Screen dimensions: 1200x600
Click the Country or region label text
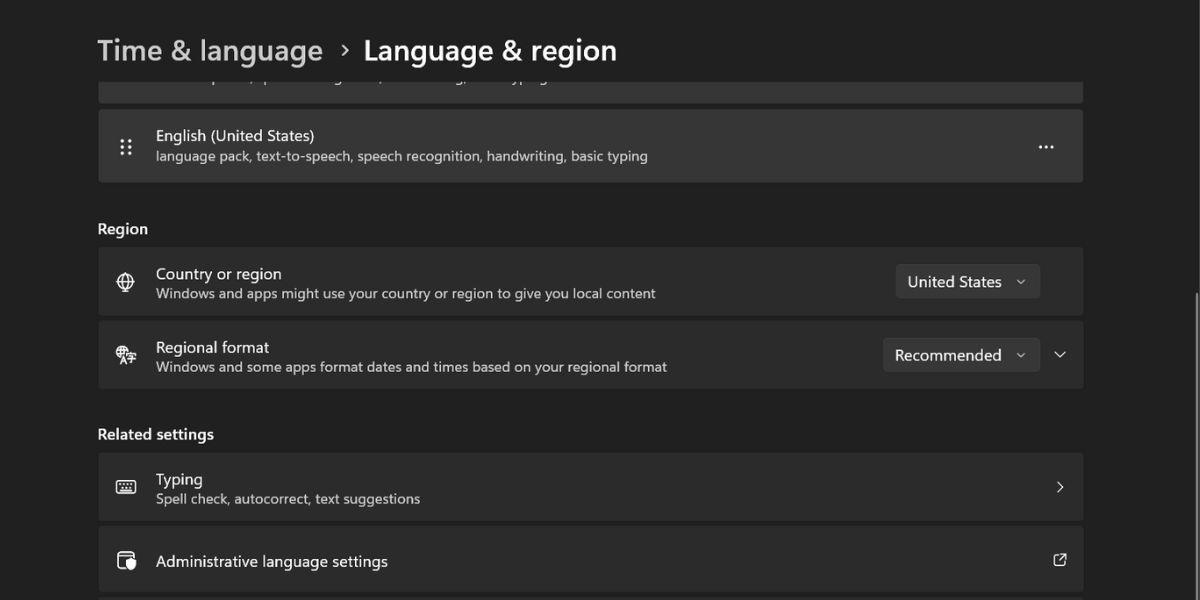click(219, 274)
